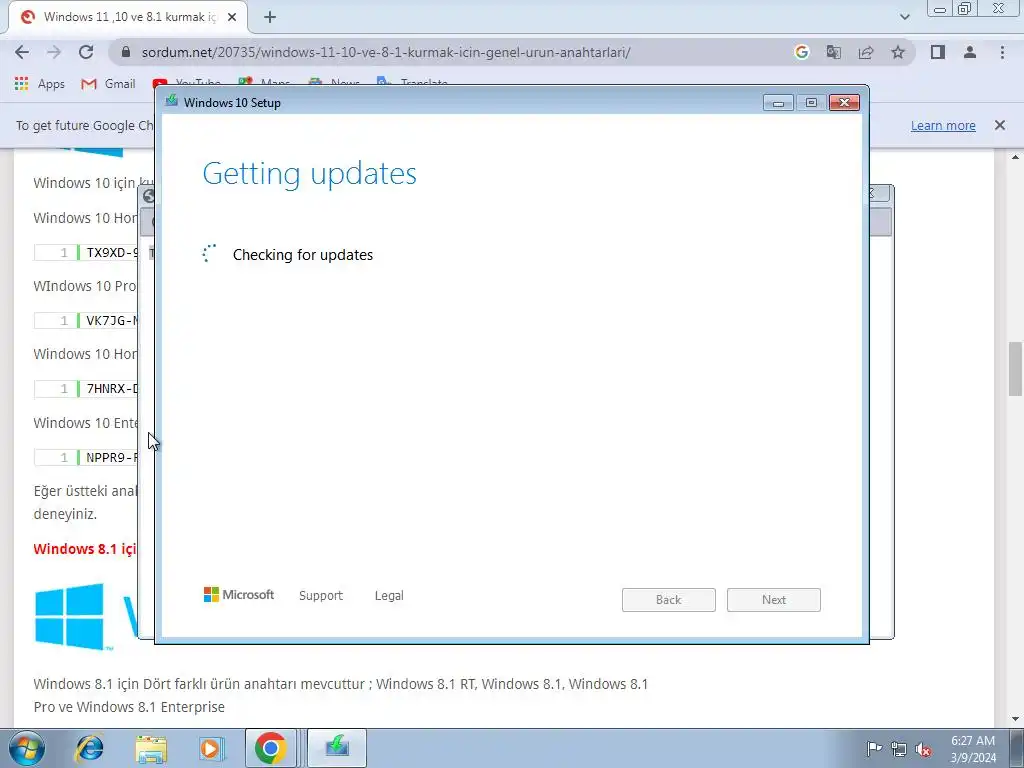This screenshot has height=768, width=1024.
Task: Switch to Chrome in the taskbar
Action: [x=270, y=748]
